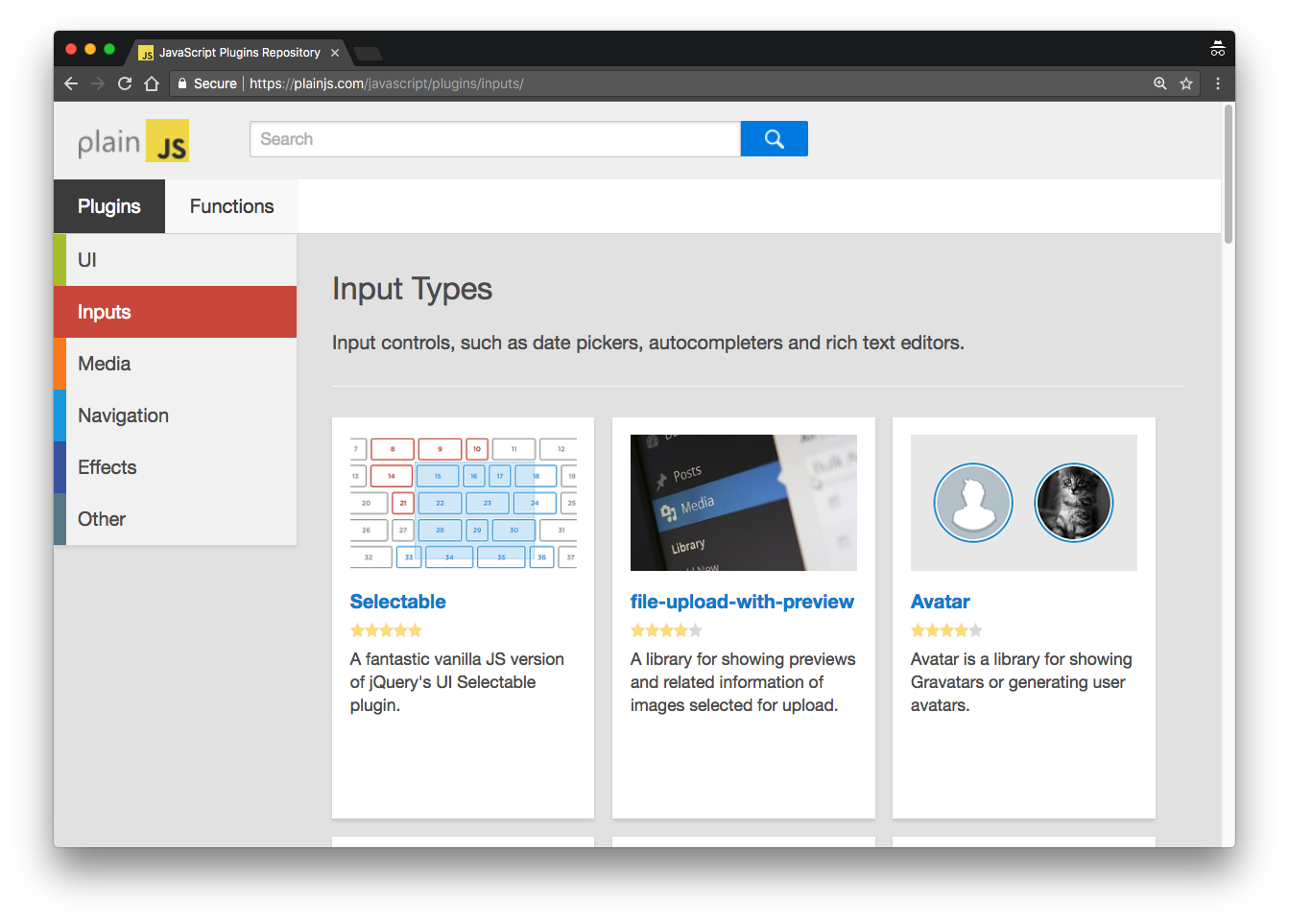Open a new browser tab
This screenshot has height=924, width=1289.
368,53
